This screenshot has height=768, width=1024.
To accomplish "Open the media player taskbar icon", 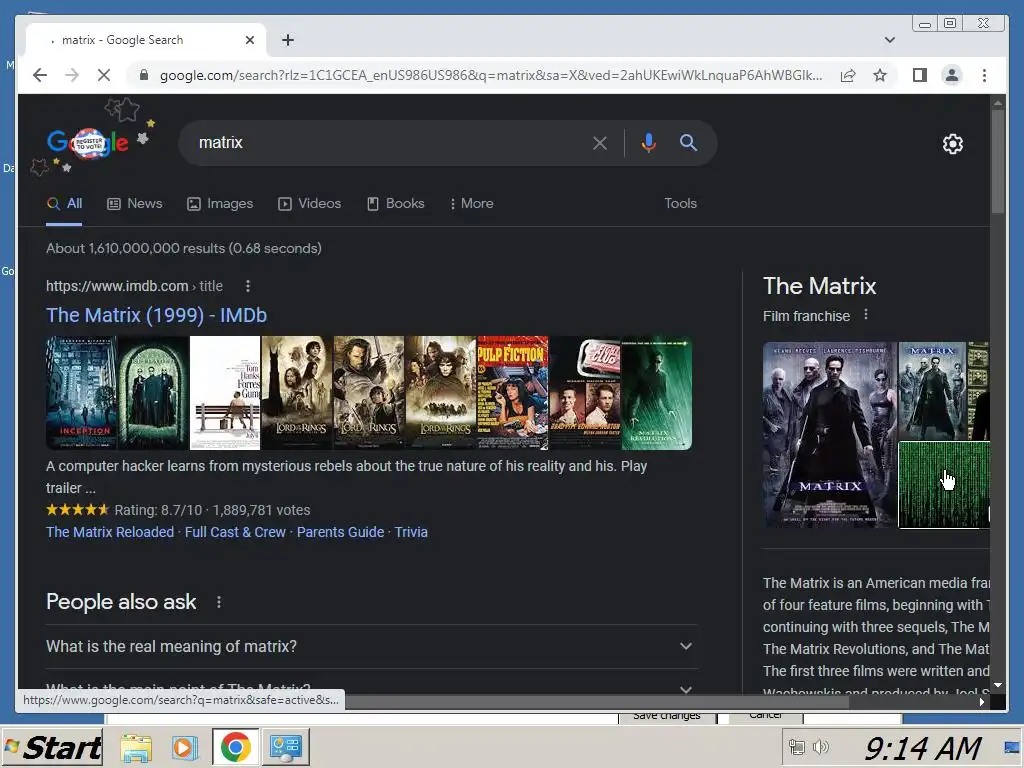I will pyautogui.click(x=185, y=747).
